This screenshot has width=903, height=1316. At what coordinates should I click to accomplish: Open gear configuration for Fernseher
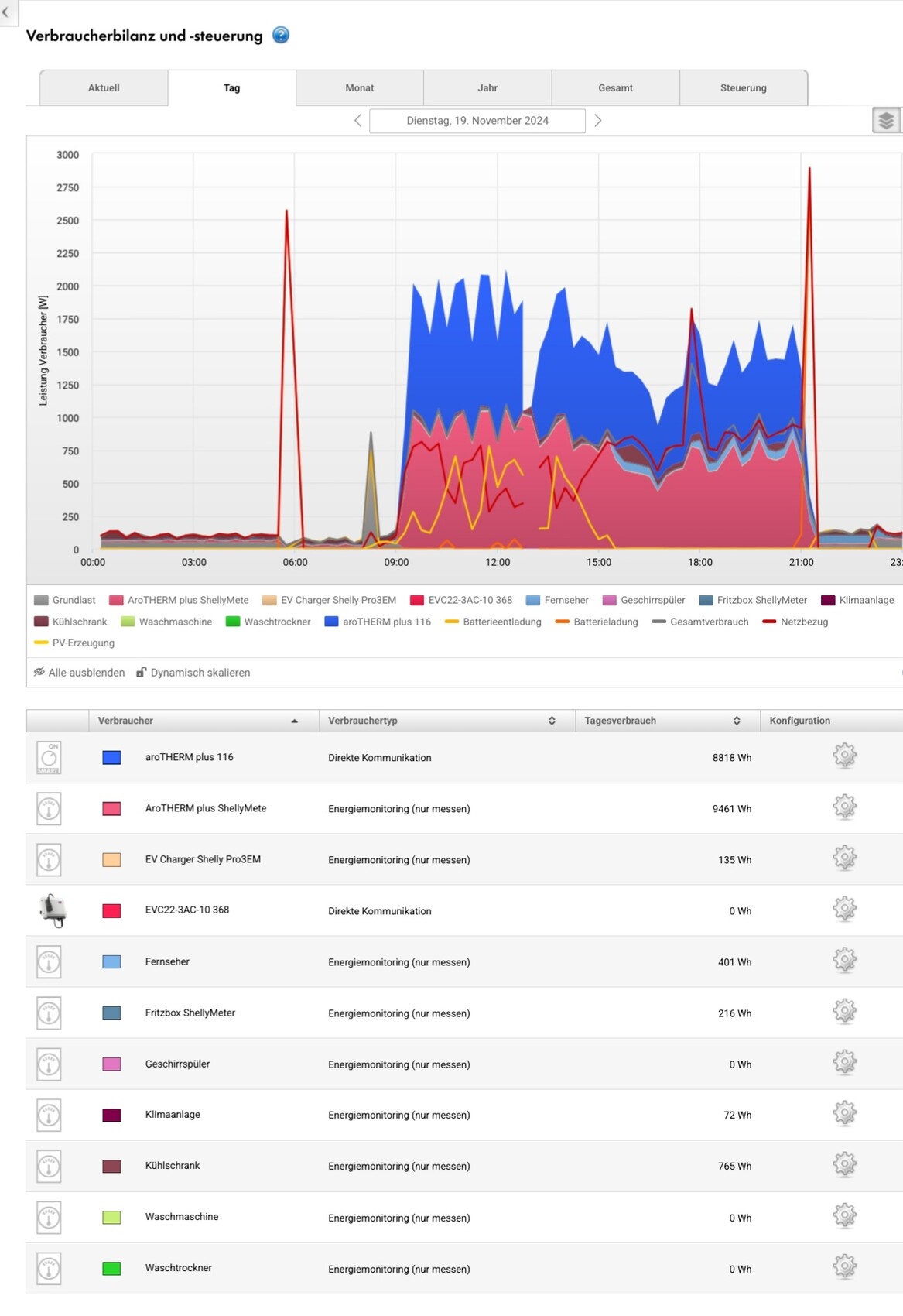844,961
